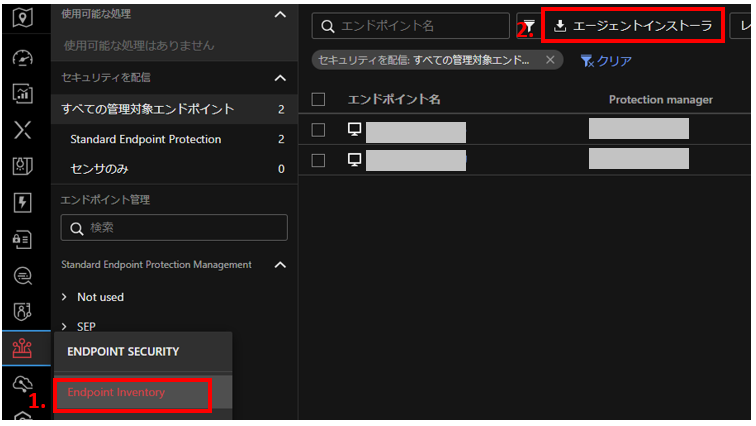756x426 pixels.
Task: Select the red Endpoint Security sidebar icon
Action: pyautogui.click(x=22, y=348)
